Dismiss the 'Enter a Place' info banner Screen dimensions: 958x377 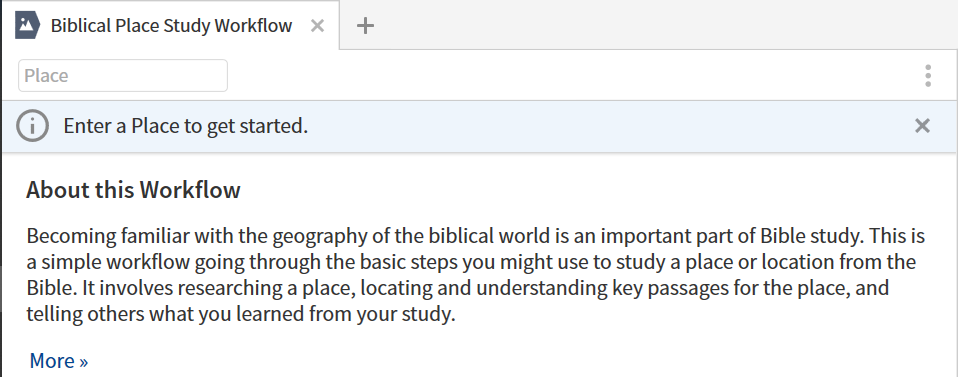pyautogui.click(x=922, y=126)
